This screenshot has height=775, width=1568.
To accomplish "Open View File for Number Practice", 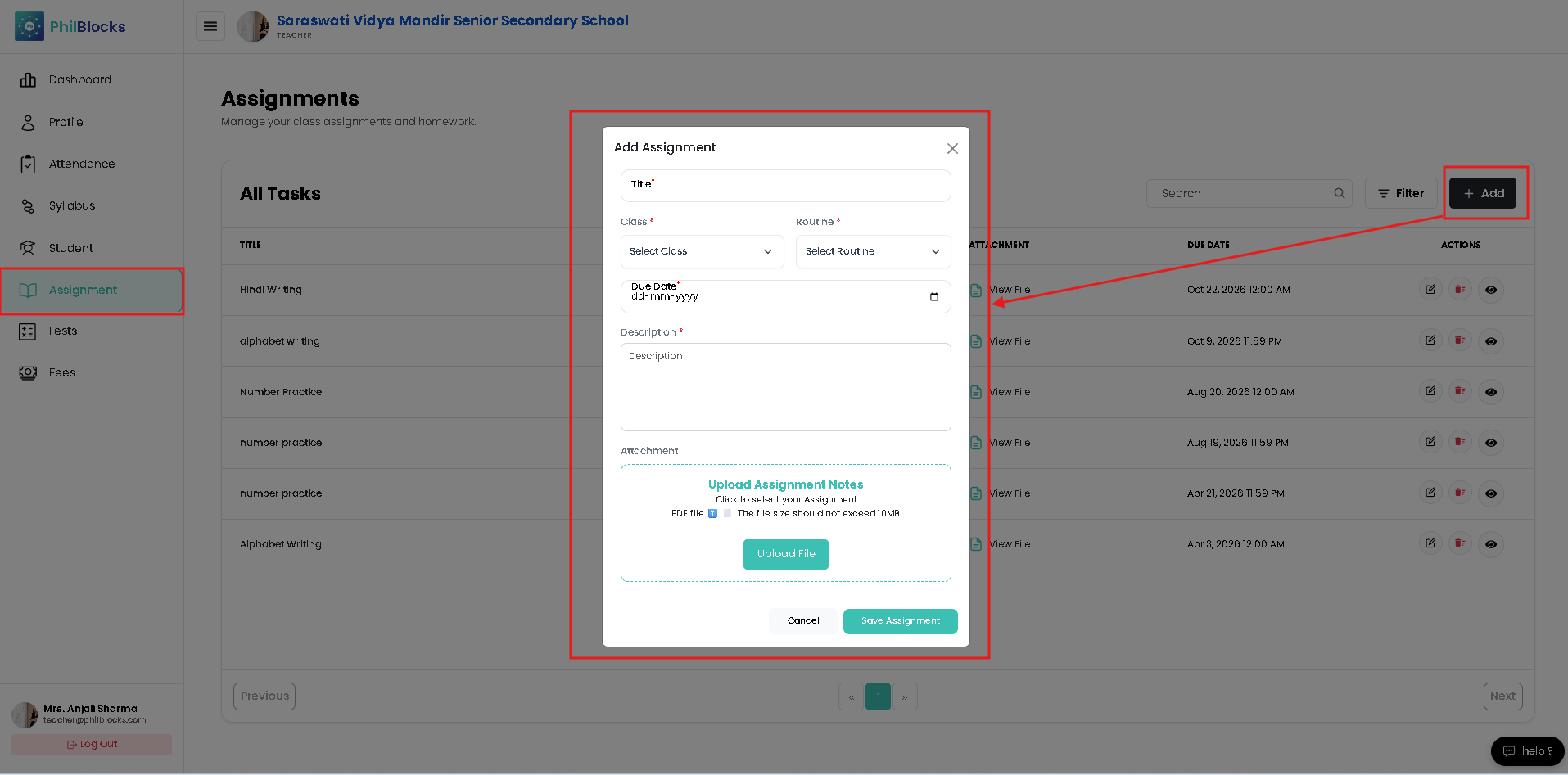I will [x=1009, y=392].
